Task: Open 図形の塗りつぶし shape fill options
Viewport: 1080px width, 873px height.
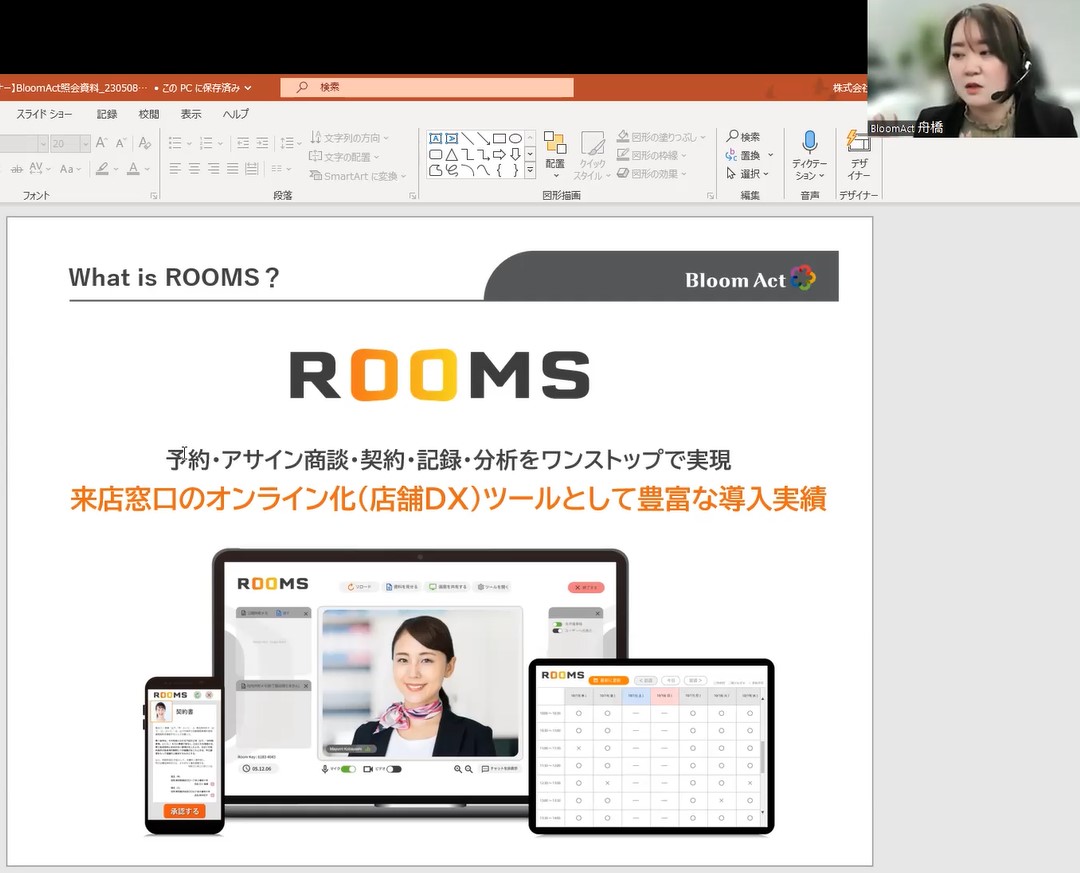Action: (x=662, y=137)
